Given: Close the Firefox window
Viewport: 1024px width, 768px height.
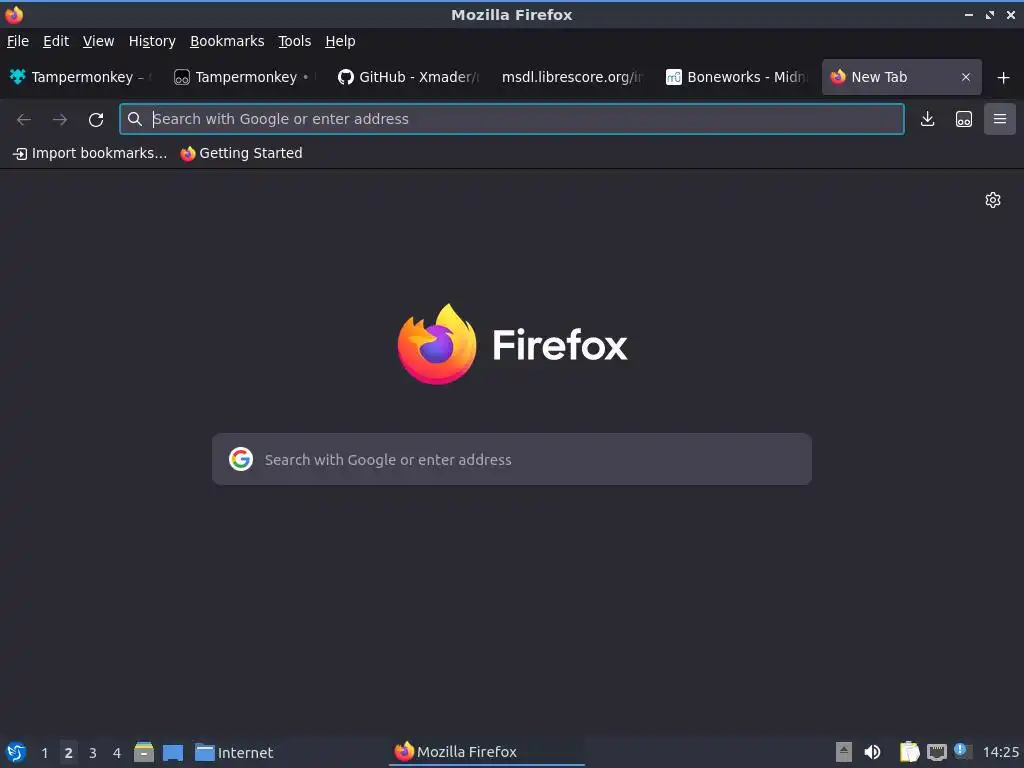Looking at the screenshot, I should click(x=1011, y=14).
